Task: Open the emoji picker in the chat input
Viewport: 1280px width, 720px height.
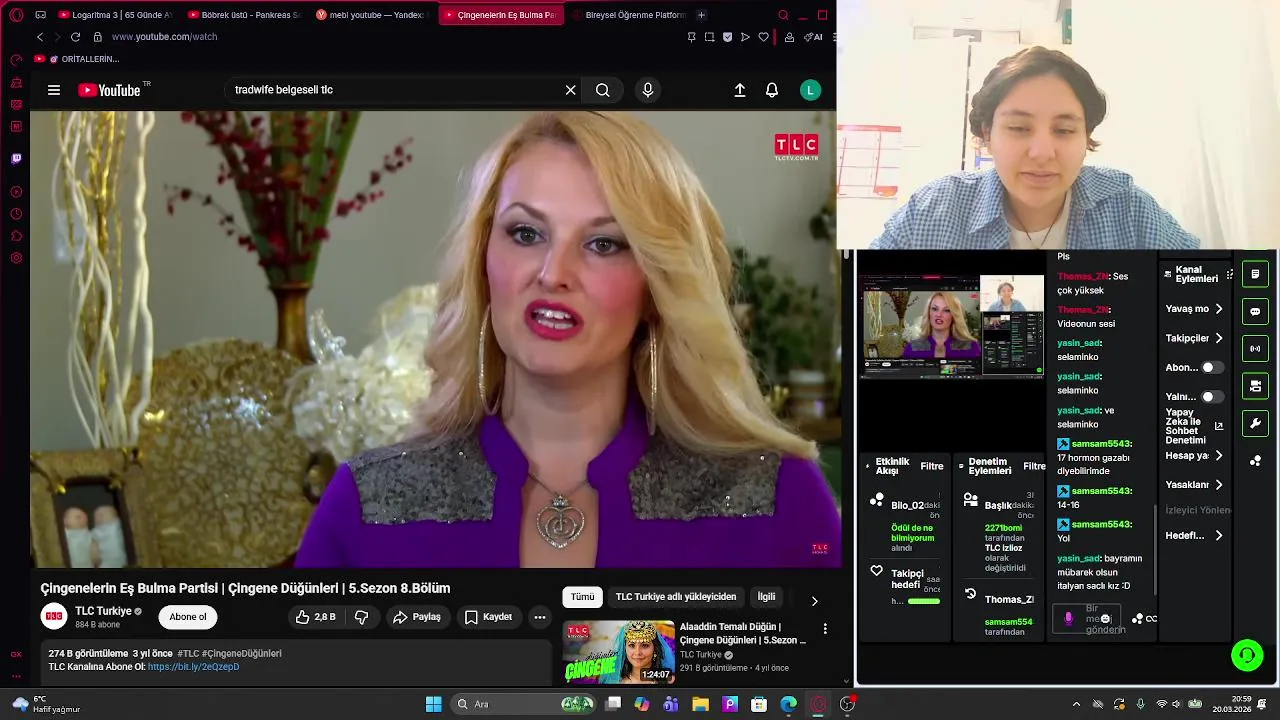Action: pos(1105,619)
